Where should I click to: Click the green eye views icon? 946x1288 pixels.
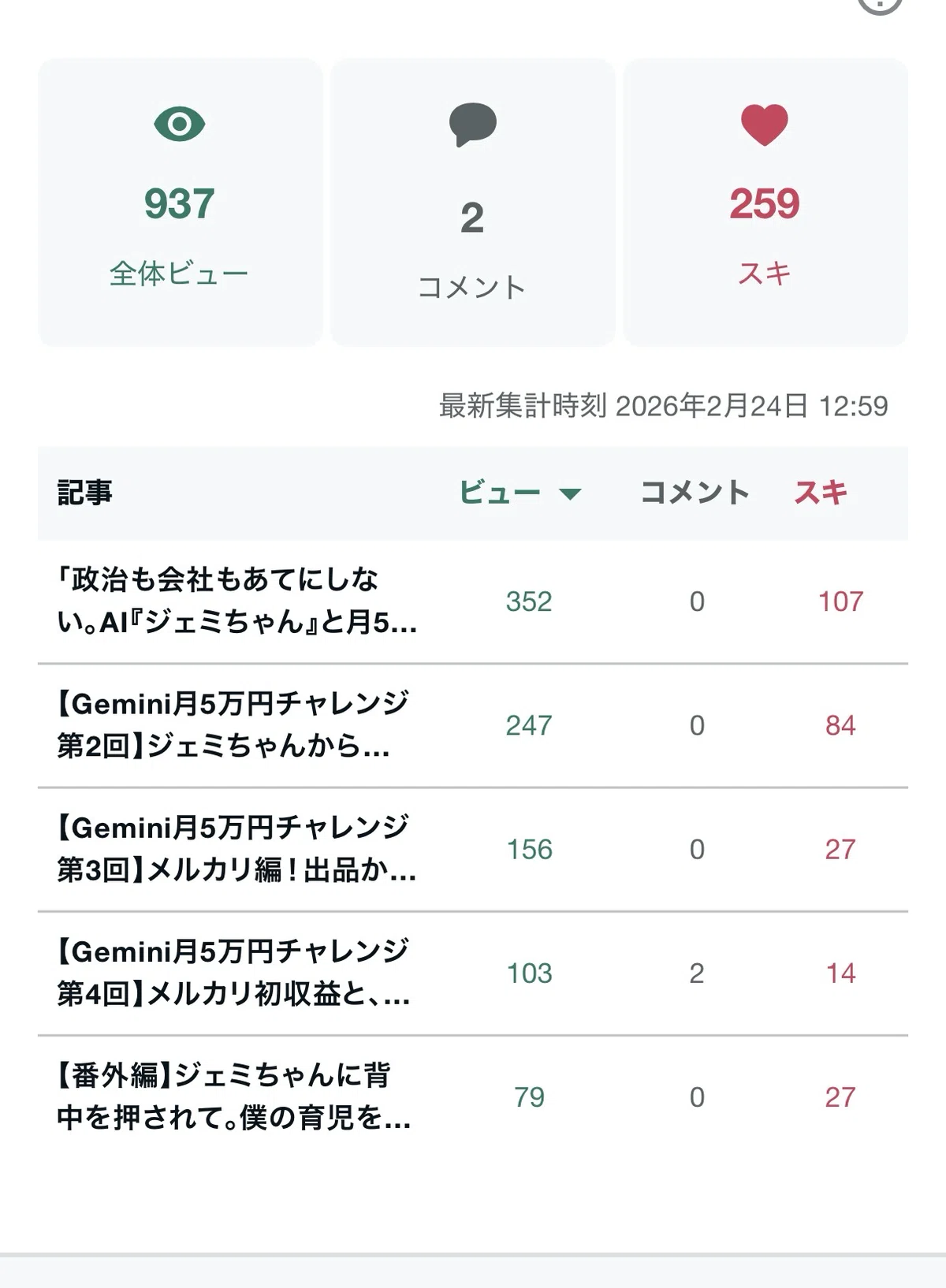[x=180, y=125]
